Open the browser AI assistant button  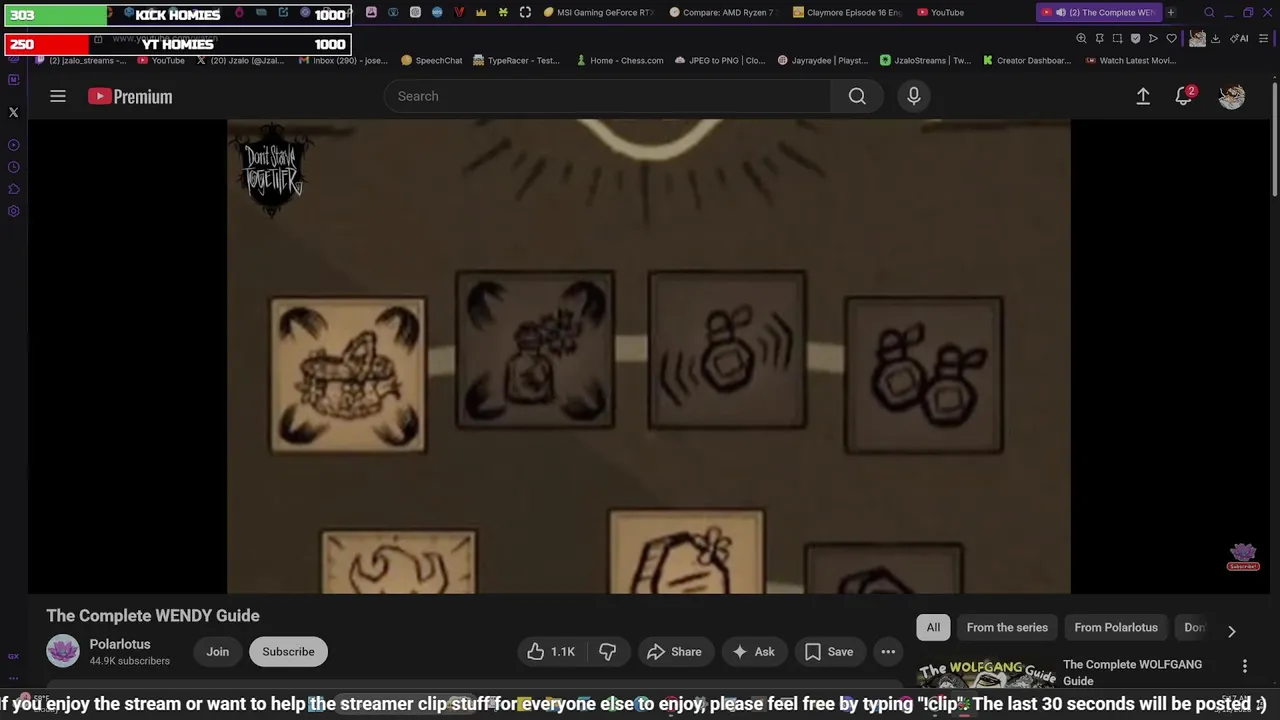click(x=1240, y=39)
